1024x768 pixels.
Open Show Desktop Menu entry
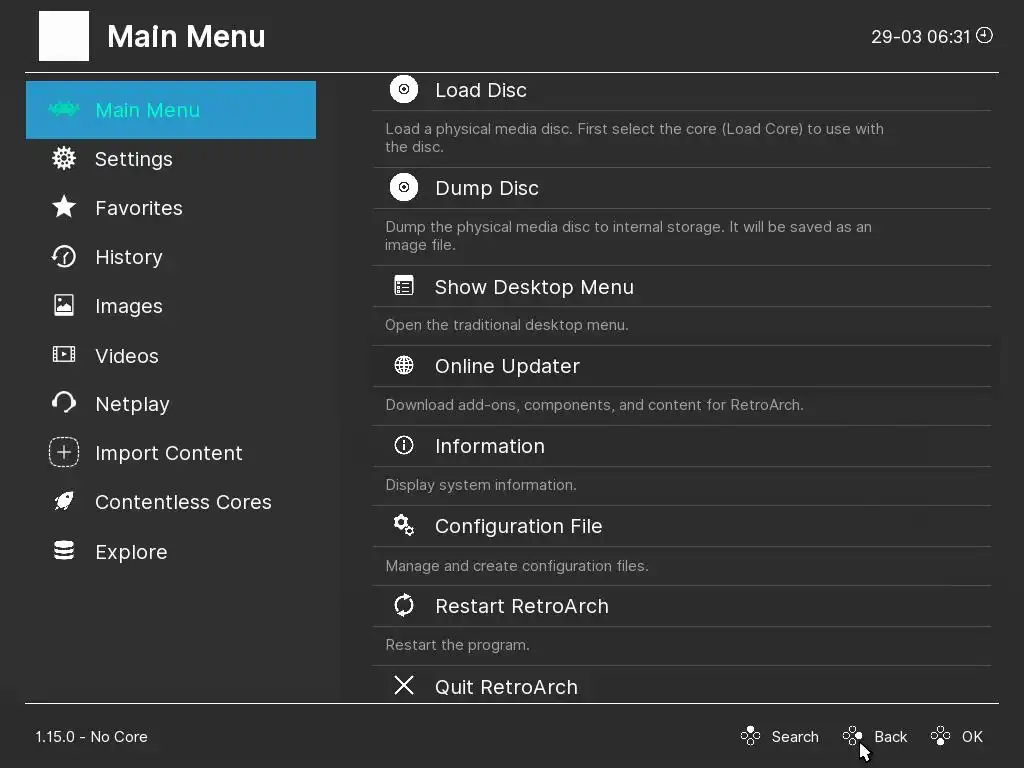pyautogui.click(x=682, y=287)
